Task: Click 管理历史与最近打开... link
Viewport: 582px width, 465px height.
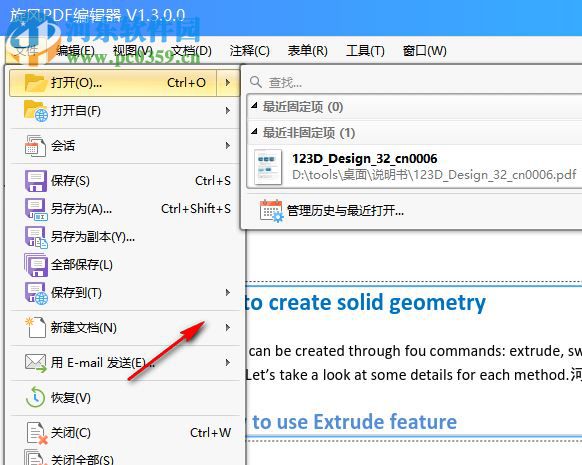Action: pyautogui.click(x=345, y=211)
